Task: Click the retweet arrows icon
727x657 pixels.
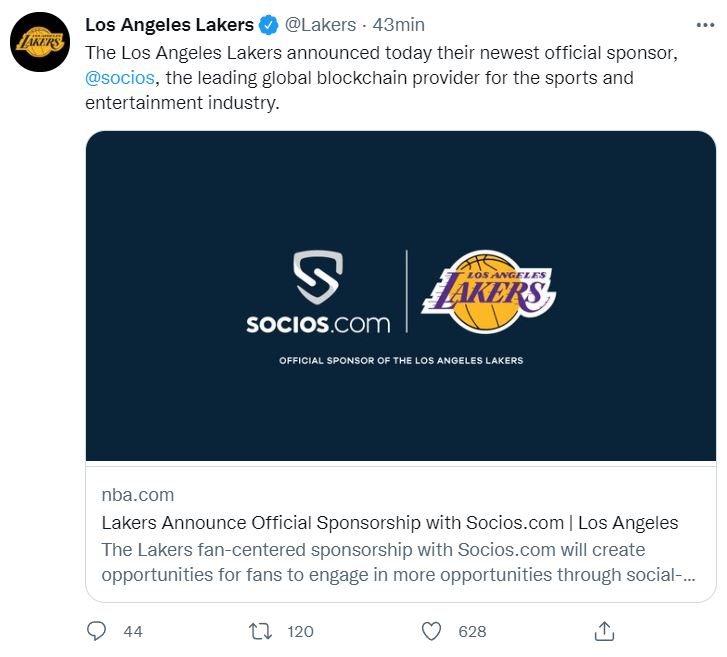Action: (260, 631)
